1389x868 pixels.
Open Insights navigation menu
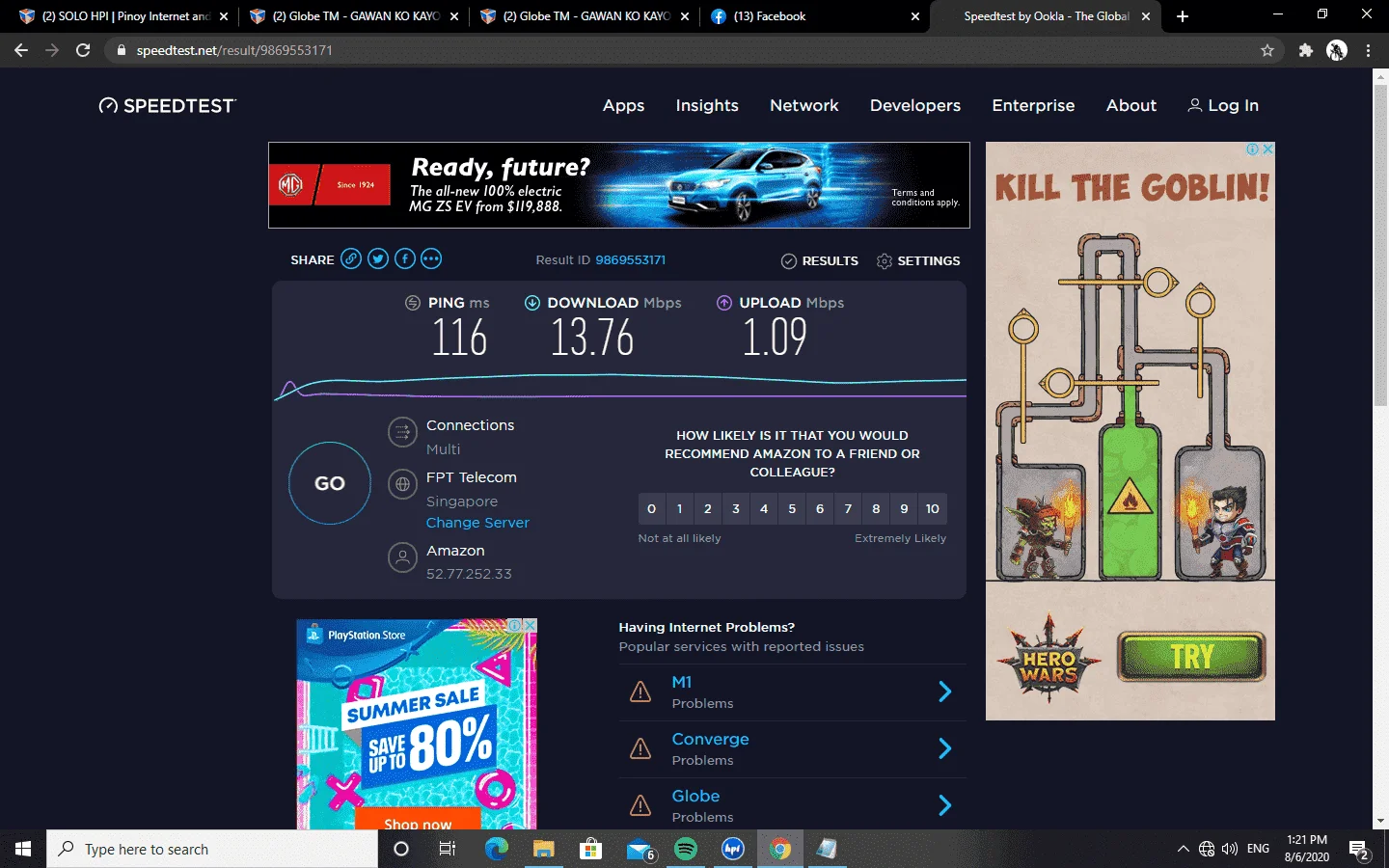point(707,106)
